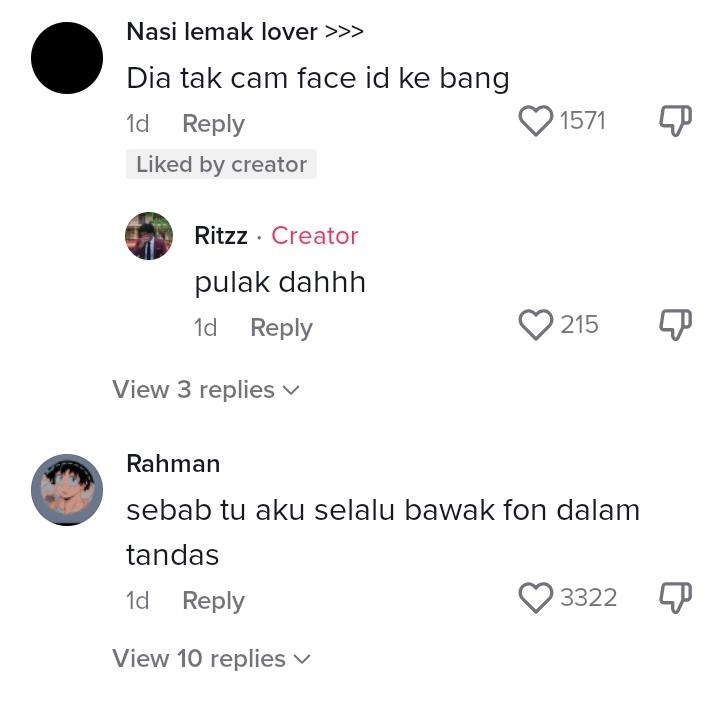Click the Rahman username link

(173, 464)
